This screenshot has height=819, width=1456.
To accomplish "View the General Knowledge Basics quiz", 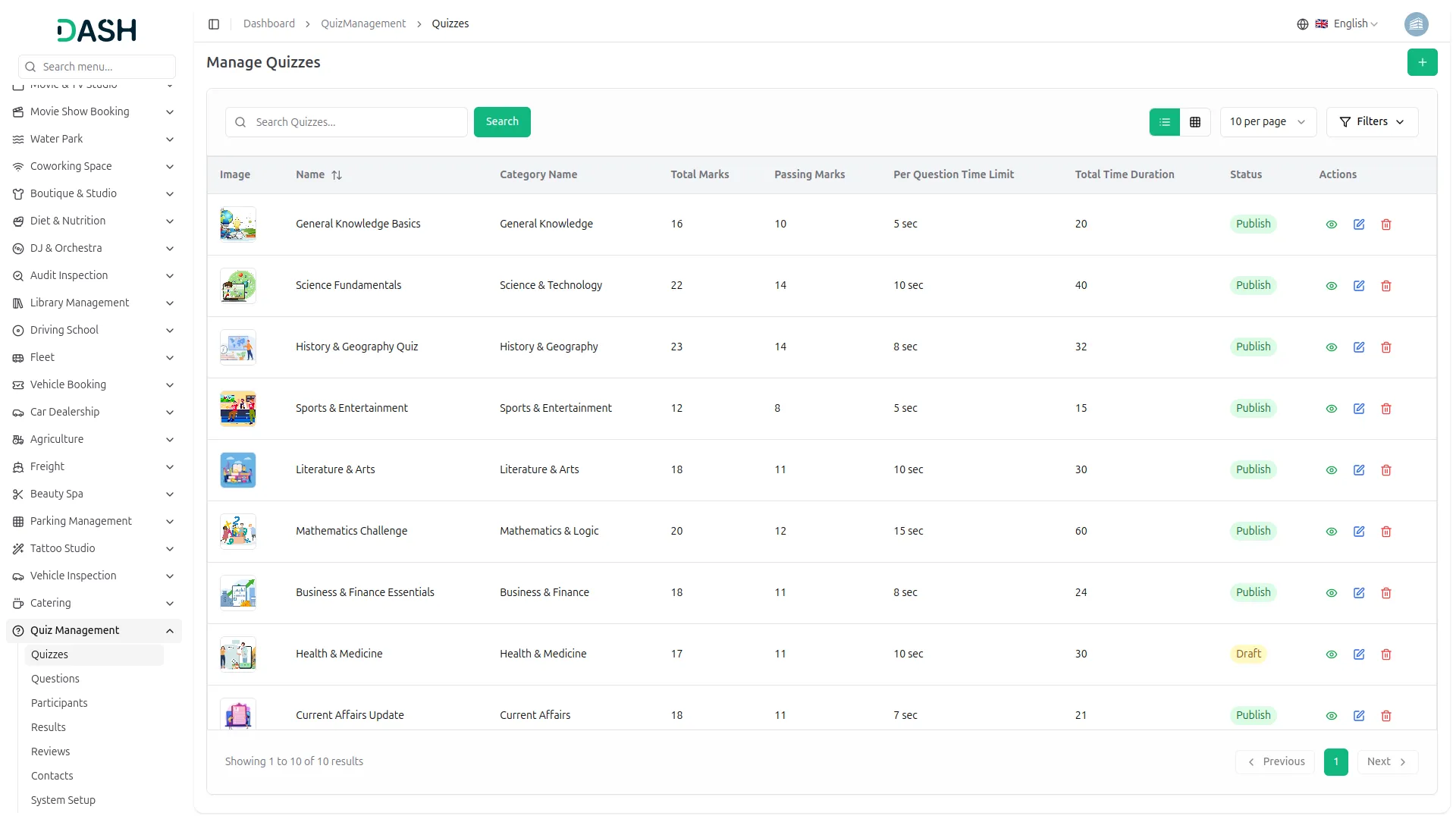I will tap(1331, 224).
